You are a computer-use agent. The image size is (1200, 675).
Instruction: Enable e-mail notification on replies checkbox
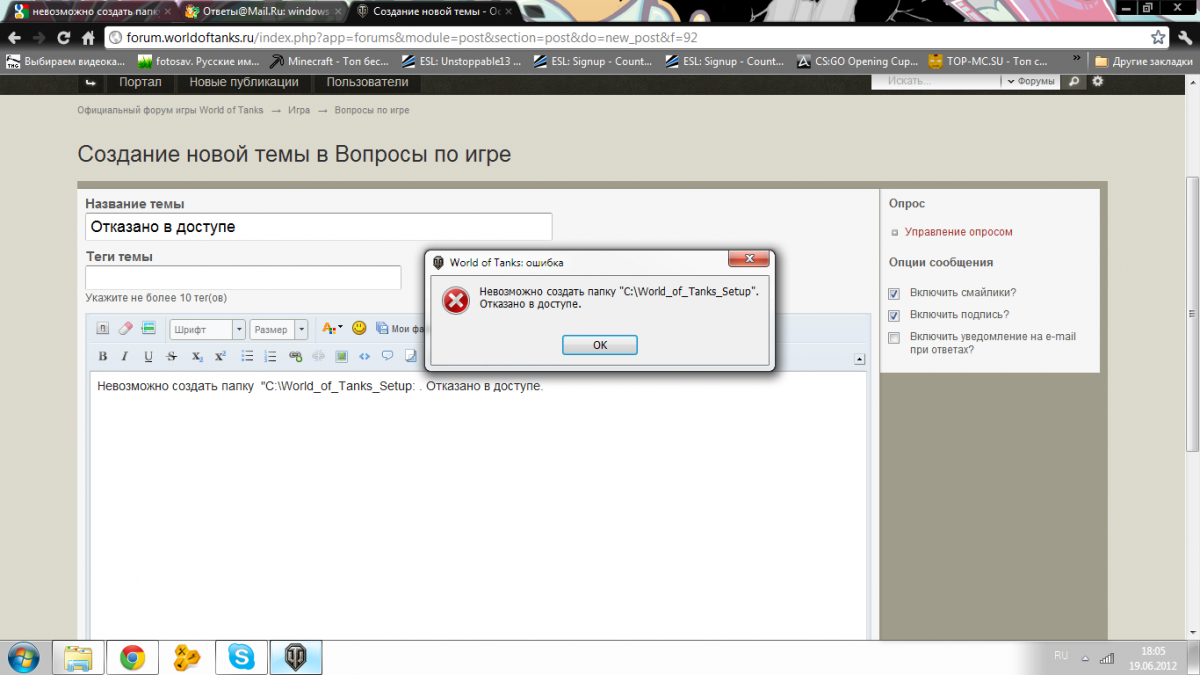(894, 338)
